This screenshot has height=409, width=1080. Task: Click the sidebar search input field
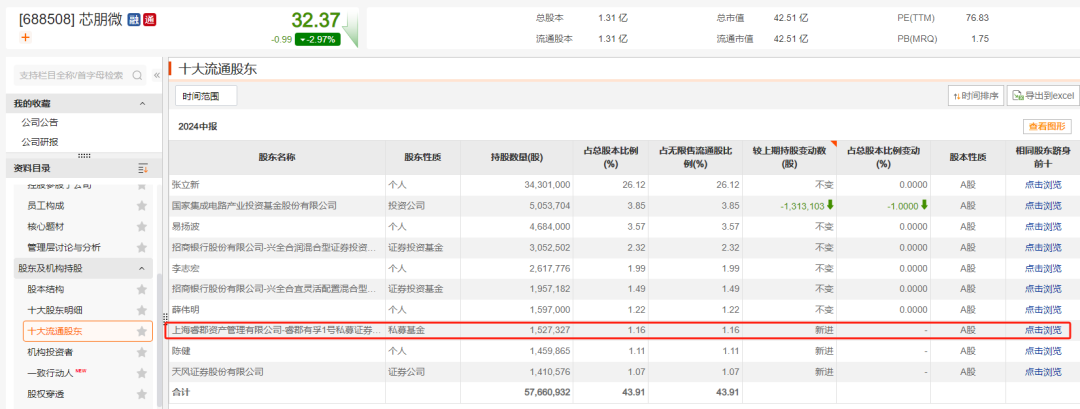pyautogui.click(x=70, y=75)
